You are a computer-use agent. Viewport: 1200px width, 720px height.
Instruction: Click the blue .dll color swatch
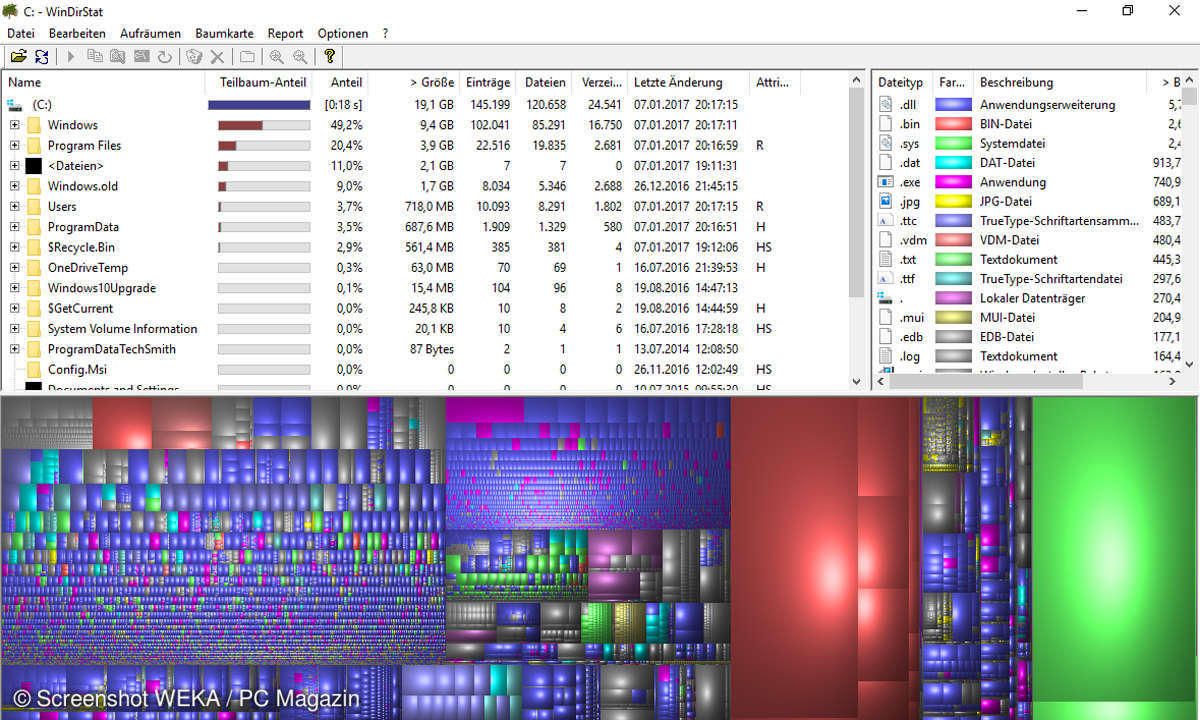pyautogui.click(x=953, y=104)
